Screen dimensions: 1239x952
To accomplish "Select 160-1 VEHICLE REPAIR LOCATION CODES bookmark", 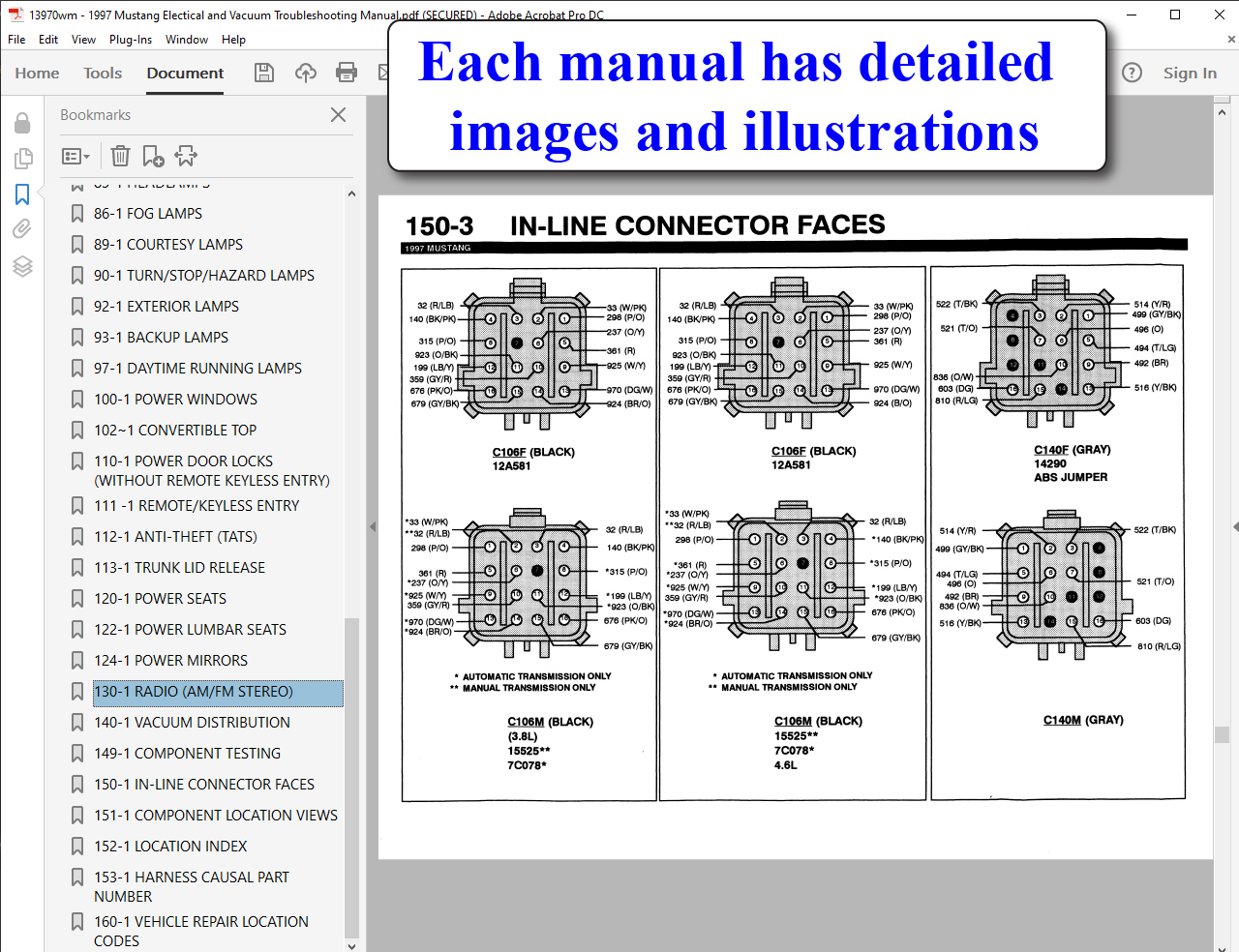I will (x=201, y=932).
